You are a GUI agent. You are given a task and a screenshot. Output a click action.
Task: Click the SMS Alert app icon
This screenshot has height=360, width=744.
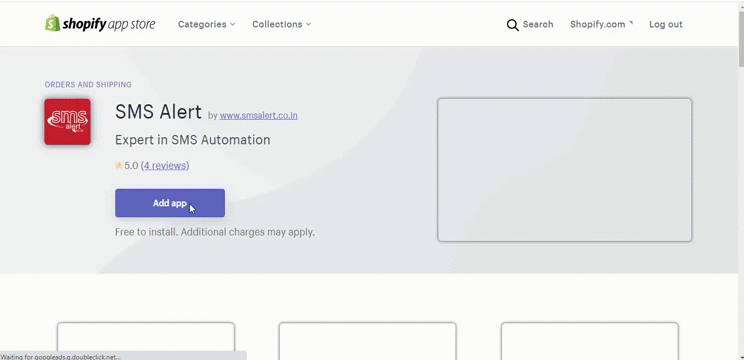[67, 121]
